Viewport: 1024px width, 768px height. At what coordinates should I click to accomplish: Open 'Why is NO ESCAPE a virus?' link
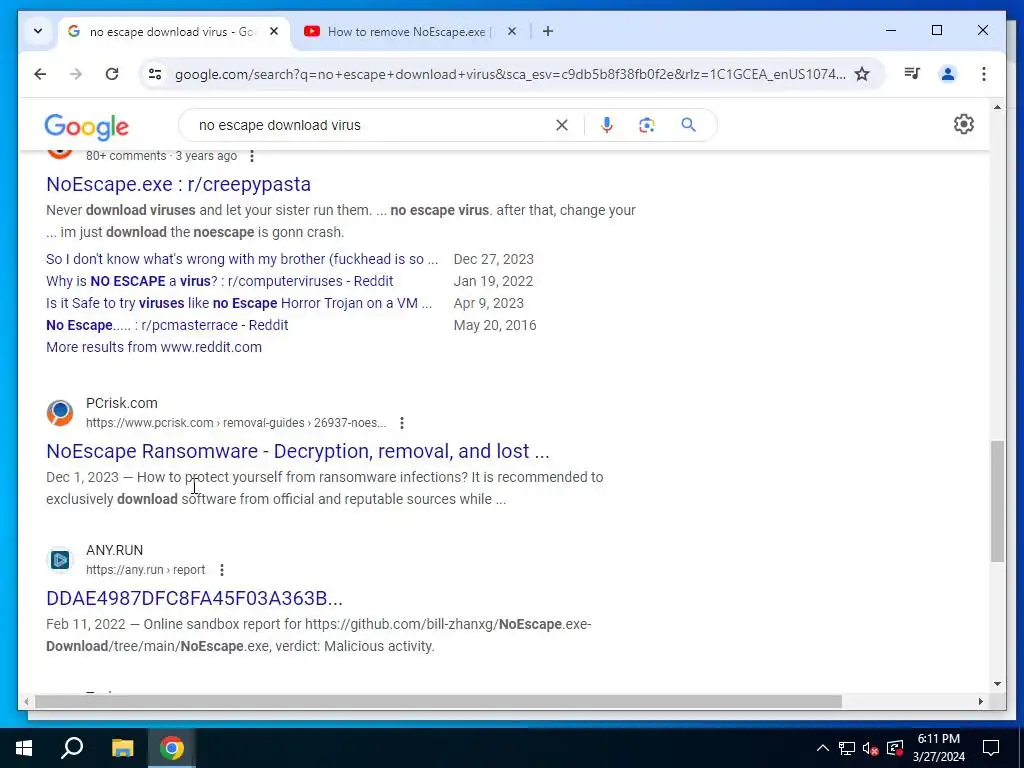(x=219, y=281)
